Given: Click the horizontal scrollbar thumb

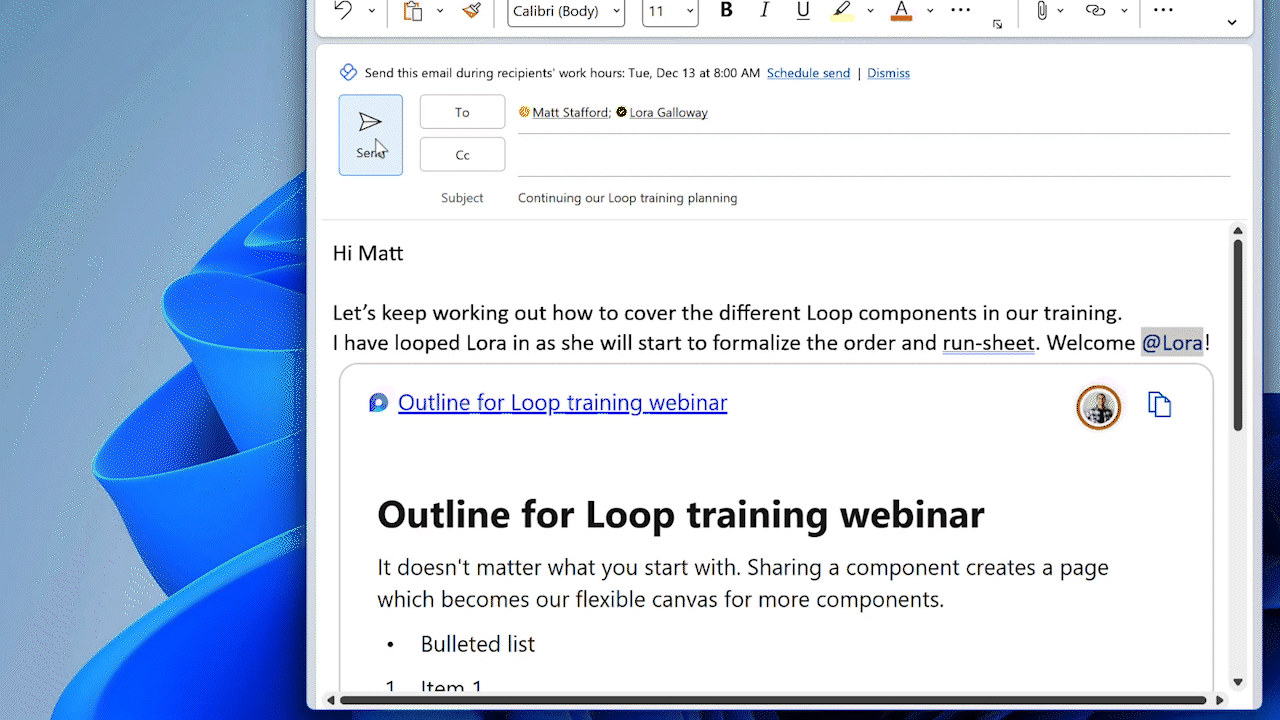Looking at the screenshot, I should point(775,700).
